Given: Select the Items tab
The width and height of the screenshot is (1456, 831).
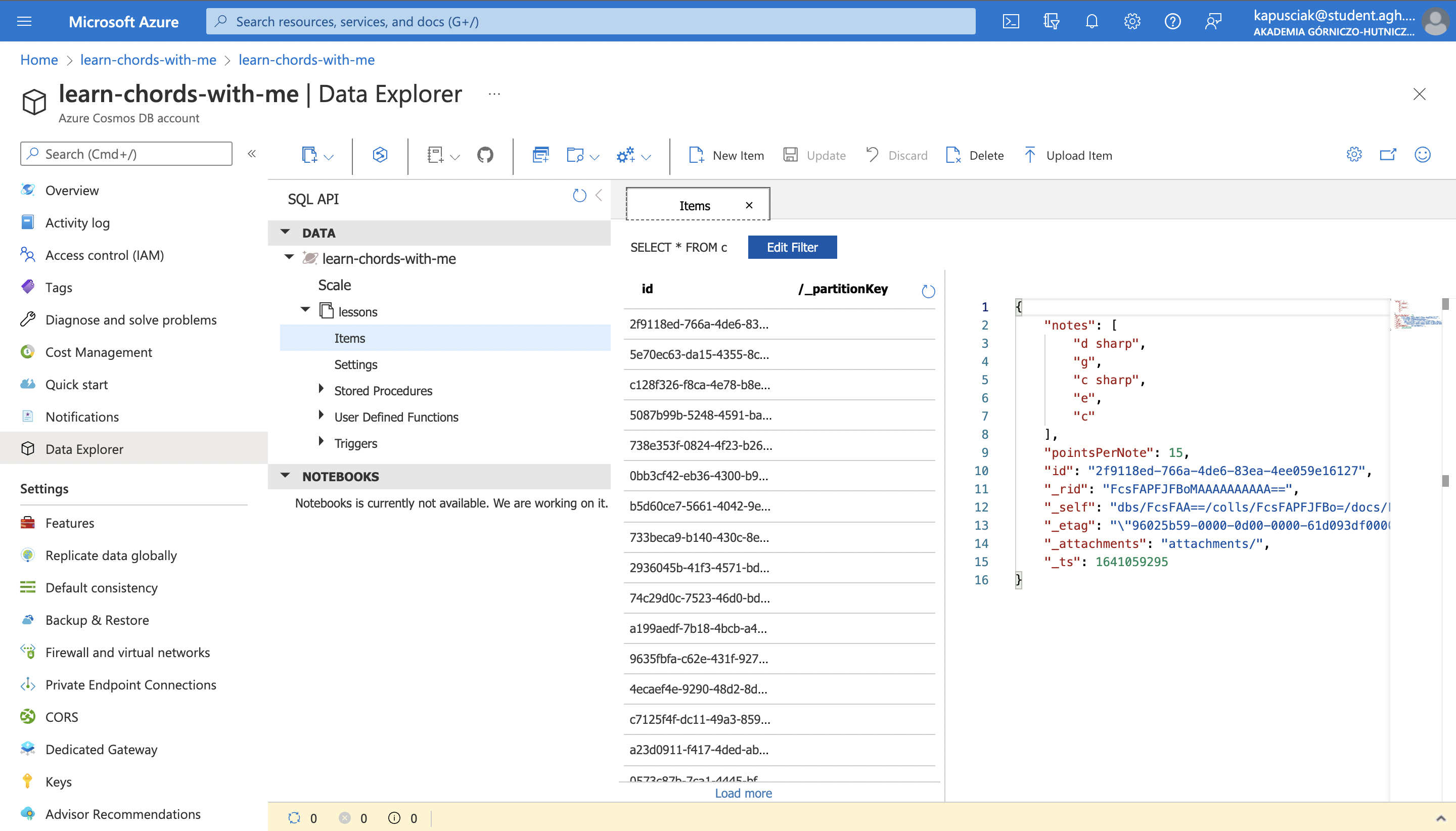Looking at the screenshot, I should 694,205.
